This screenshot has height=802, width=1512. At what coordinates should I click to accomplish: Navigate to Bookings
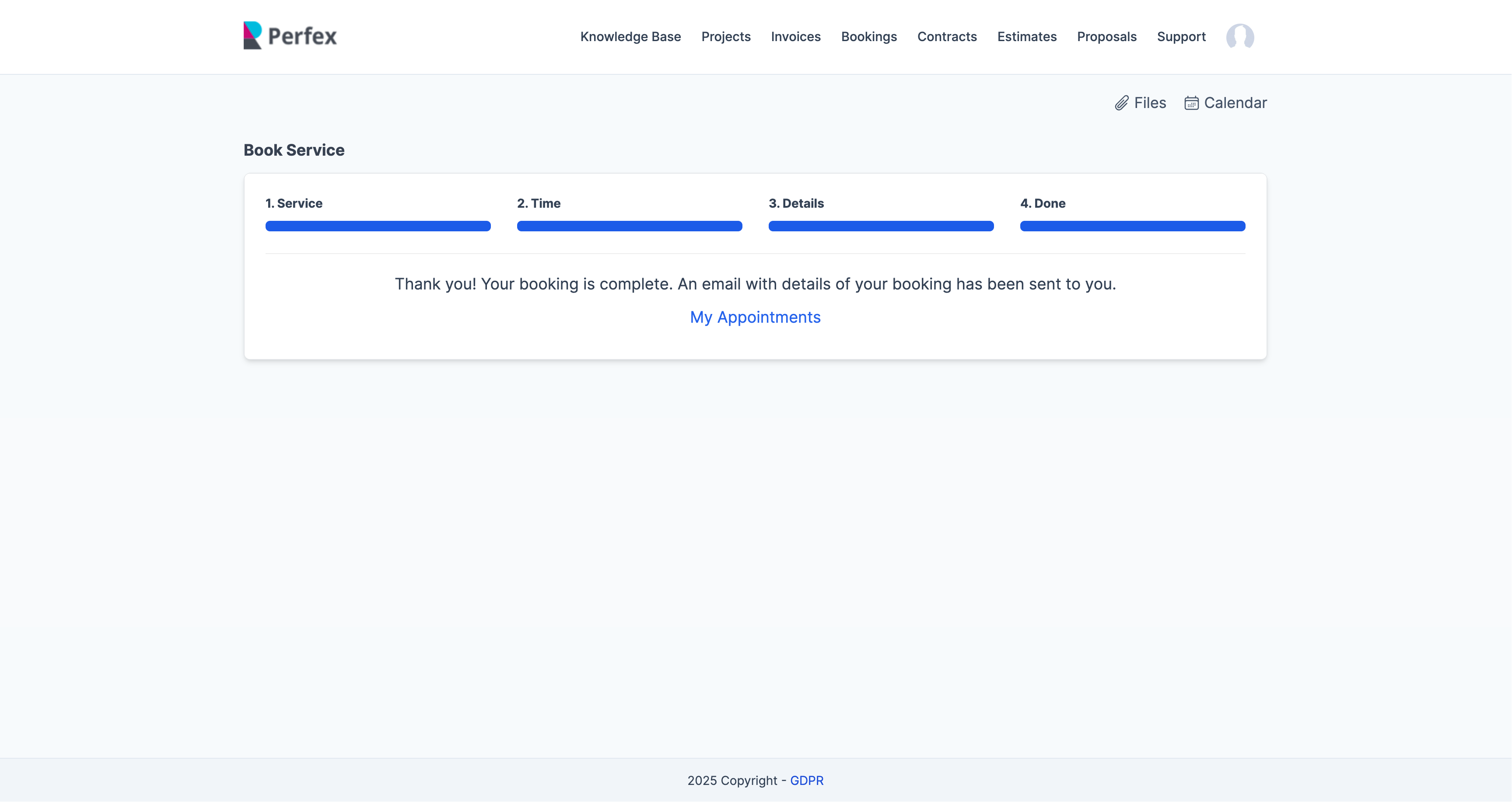[x=869, y=36]
